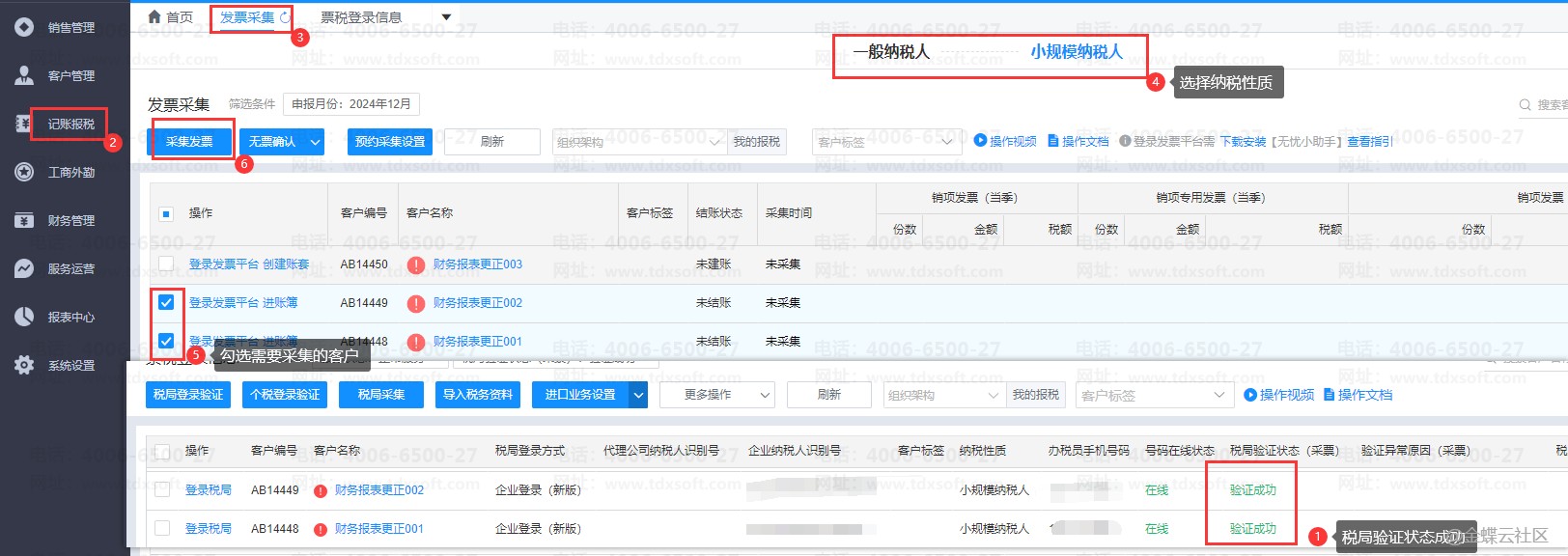Expand the 无票确认 dropdown arrow
The height and width of the screenshot is (556, 1568).
pos(315,142)
